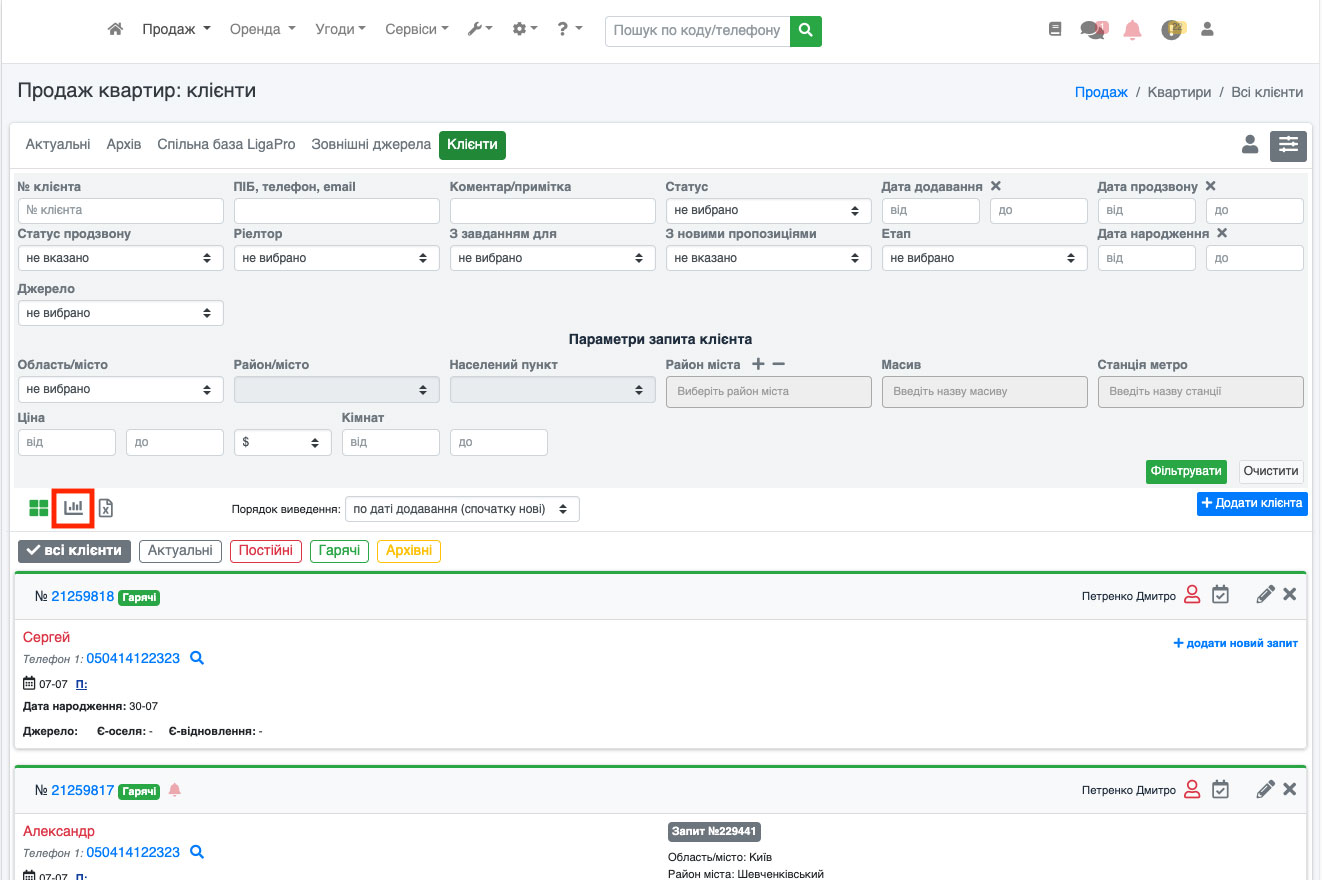Click the Фільтрувати button
This screenshot has width=1322, height=880.
pos(1186,472)
